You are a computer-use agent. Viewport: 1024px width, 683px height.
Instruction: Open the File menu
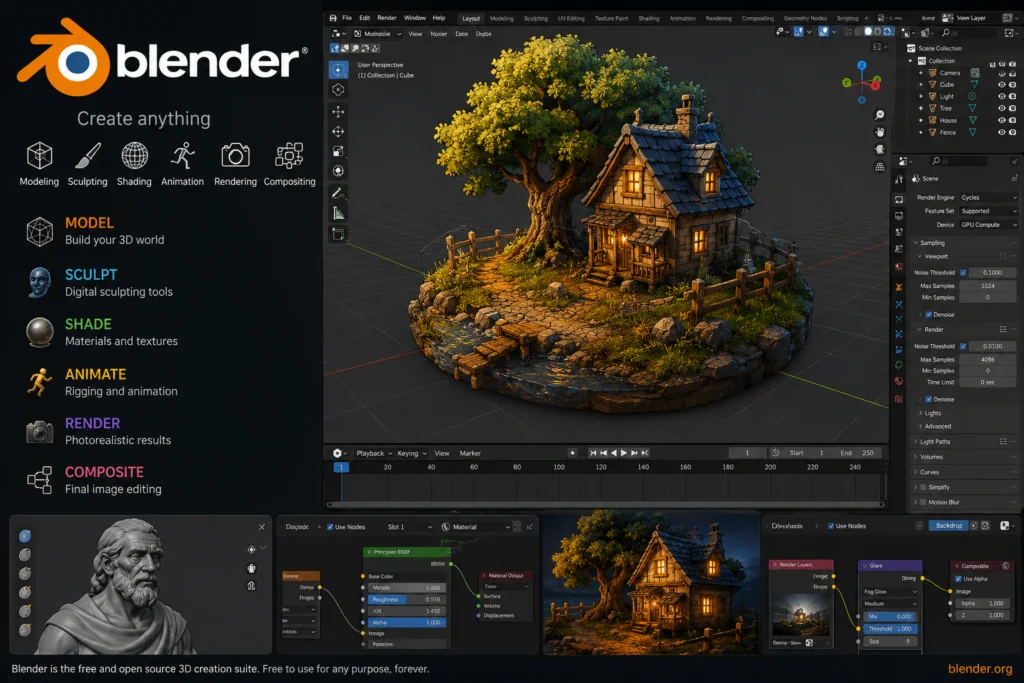click(x=347, y=18)
